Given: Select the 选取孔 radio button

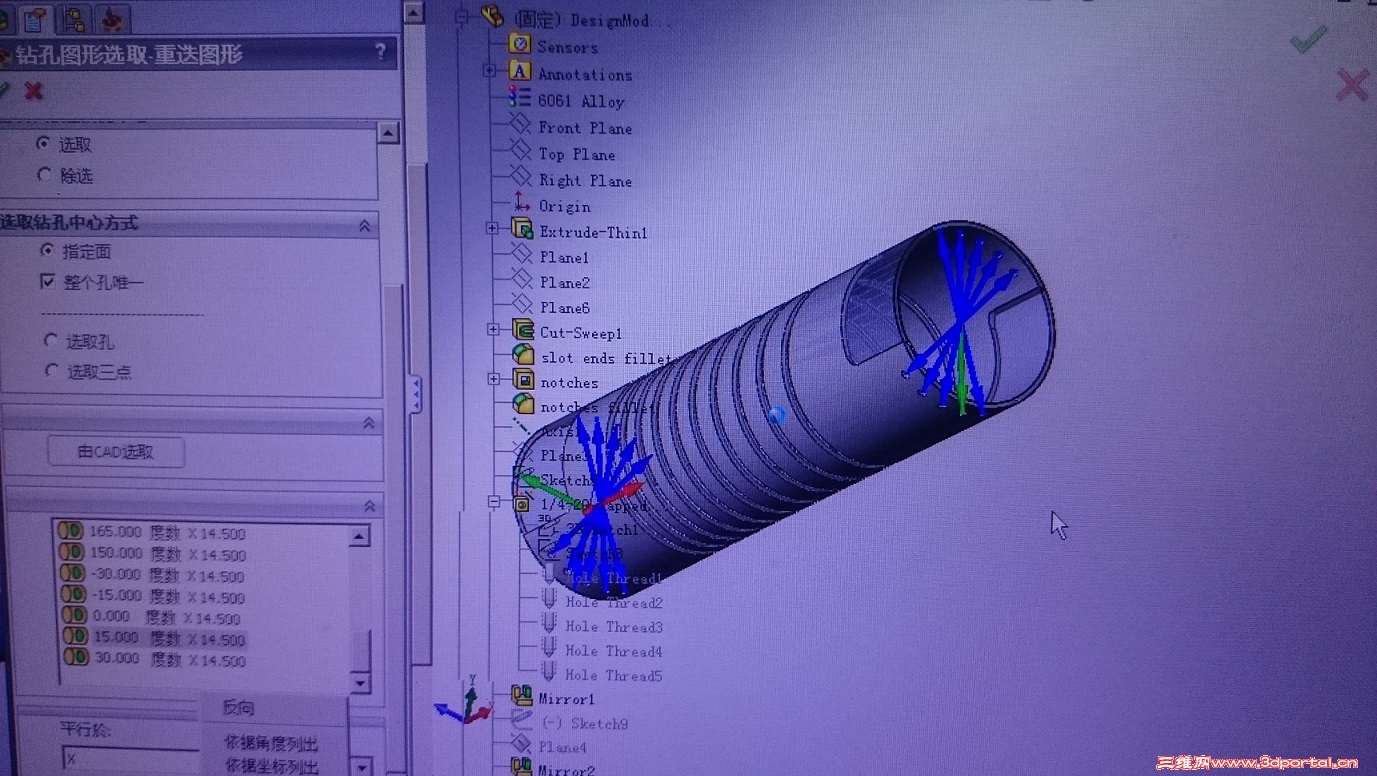Looking at the screenshot, I should (x=51, y=341).
